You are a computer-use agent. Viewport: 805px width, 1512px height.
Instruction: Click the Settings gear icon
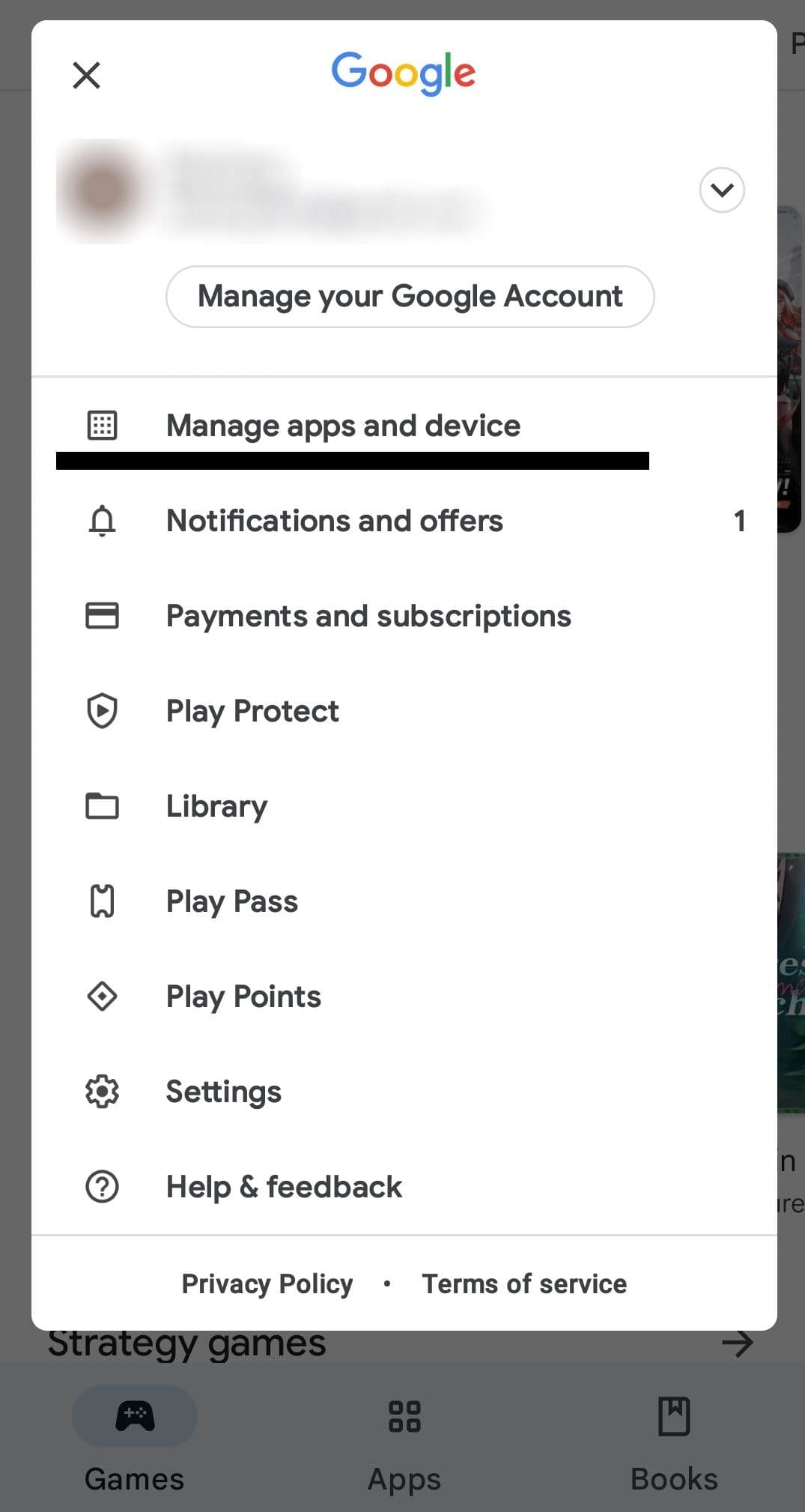[102, 1092]
